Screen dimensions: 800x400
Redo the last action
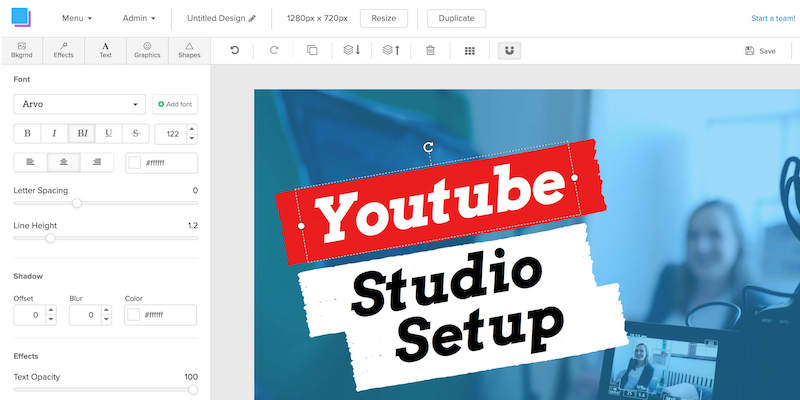(274, 50)
